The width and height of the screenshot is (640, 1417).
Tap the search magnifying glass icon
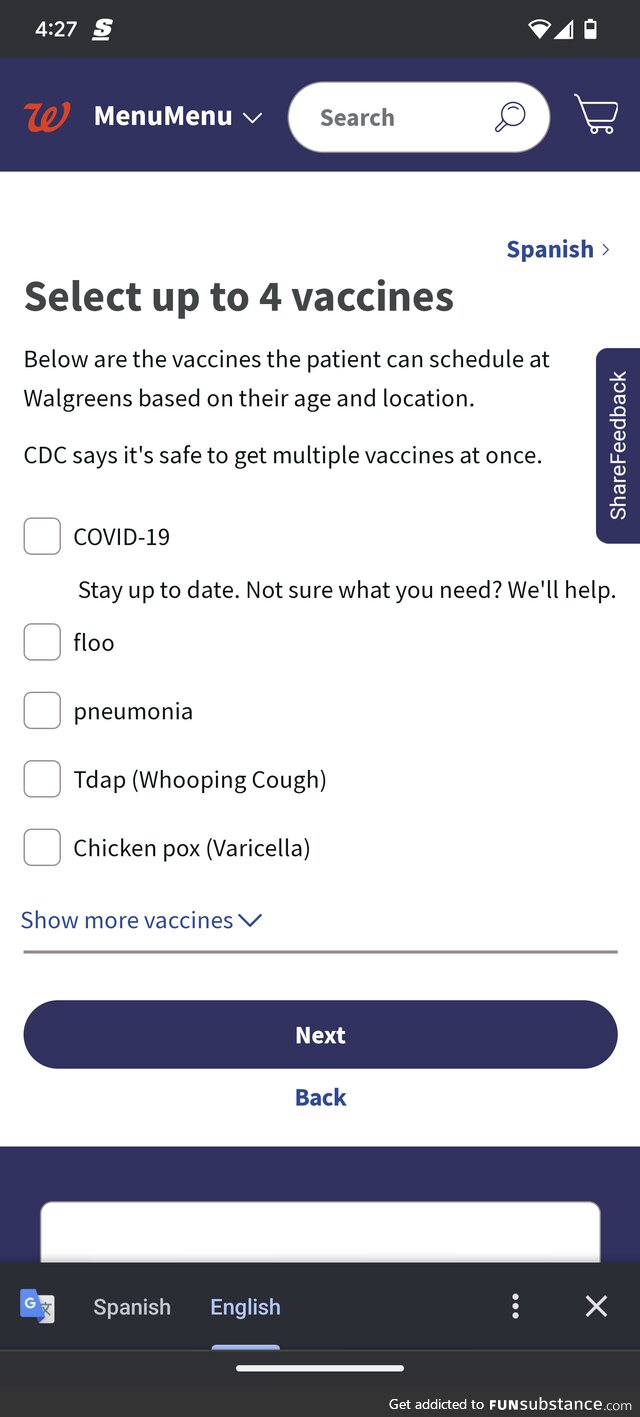(x=510, y=117)
